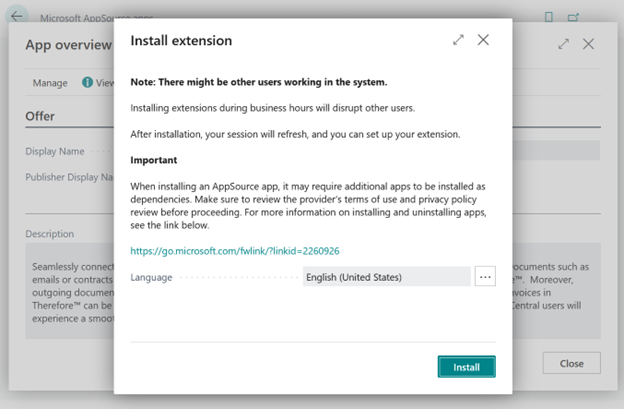The height and width of the screenshot is (409, 624).
Task: Go back using the top-left arrow
Action: (16, 16)
